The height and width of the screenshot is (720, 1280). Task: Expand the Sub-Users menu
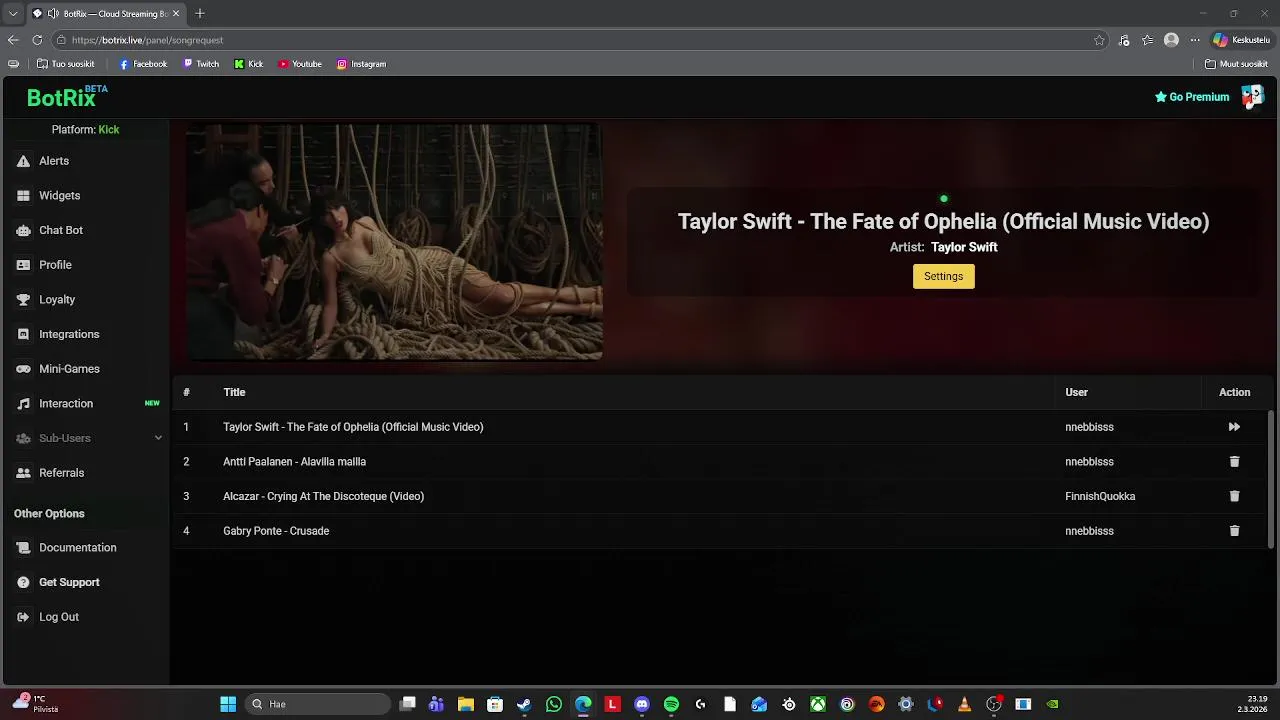tap(88, 438)
